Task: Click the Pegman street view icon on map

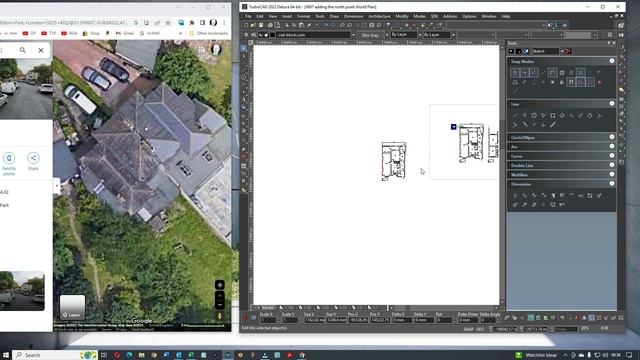Action: click(220, 316)
